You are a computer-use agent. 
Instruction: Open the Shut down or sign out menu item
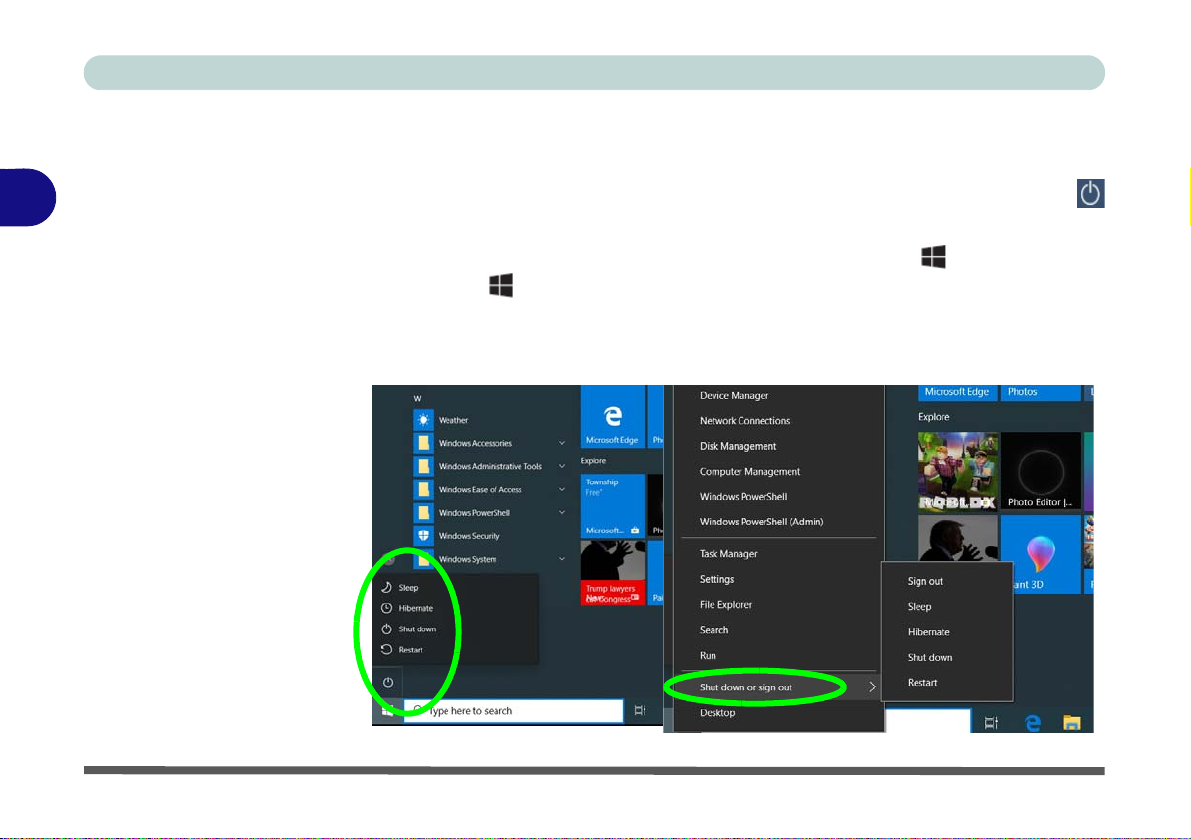[x=779, y=687]
